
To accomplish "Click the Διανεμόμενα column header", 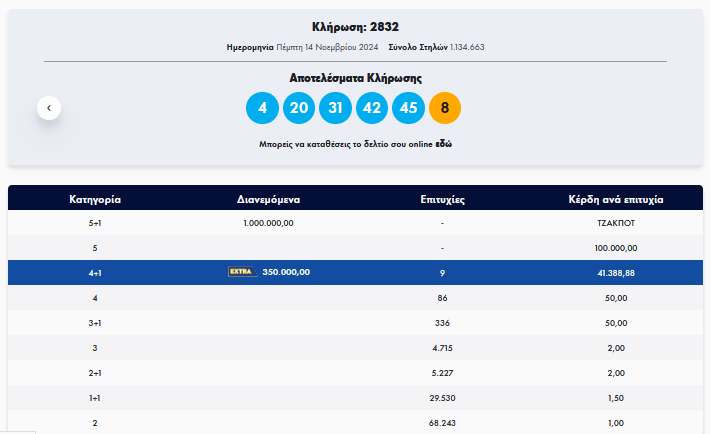I will point(268,199).
